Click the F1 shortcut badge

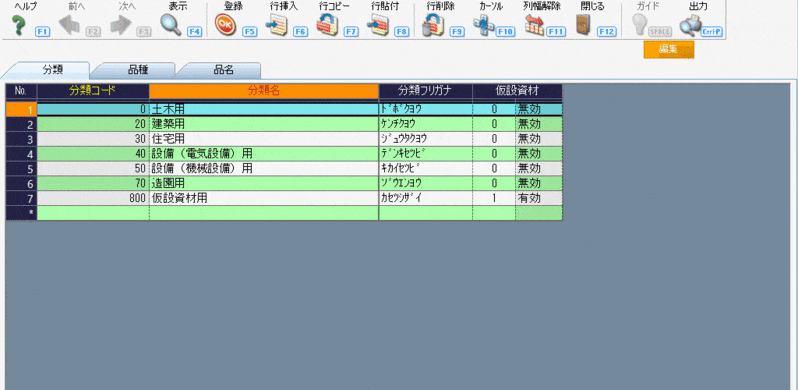(x=42, y=32)
